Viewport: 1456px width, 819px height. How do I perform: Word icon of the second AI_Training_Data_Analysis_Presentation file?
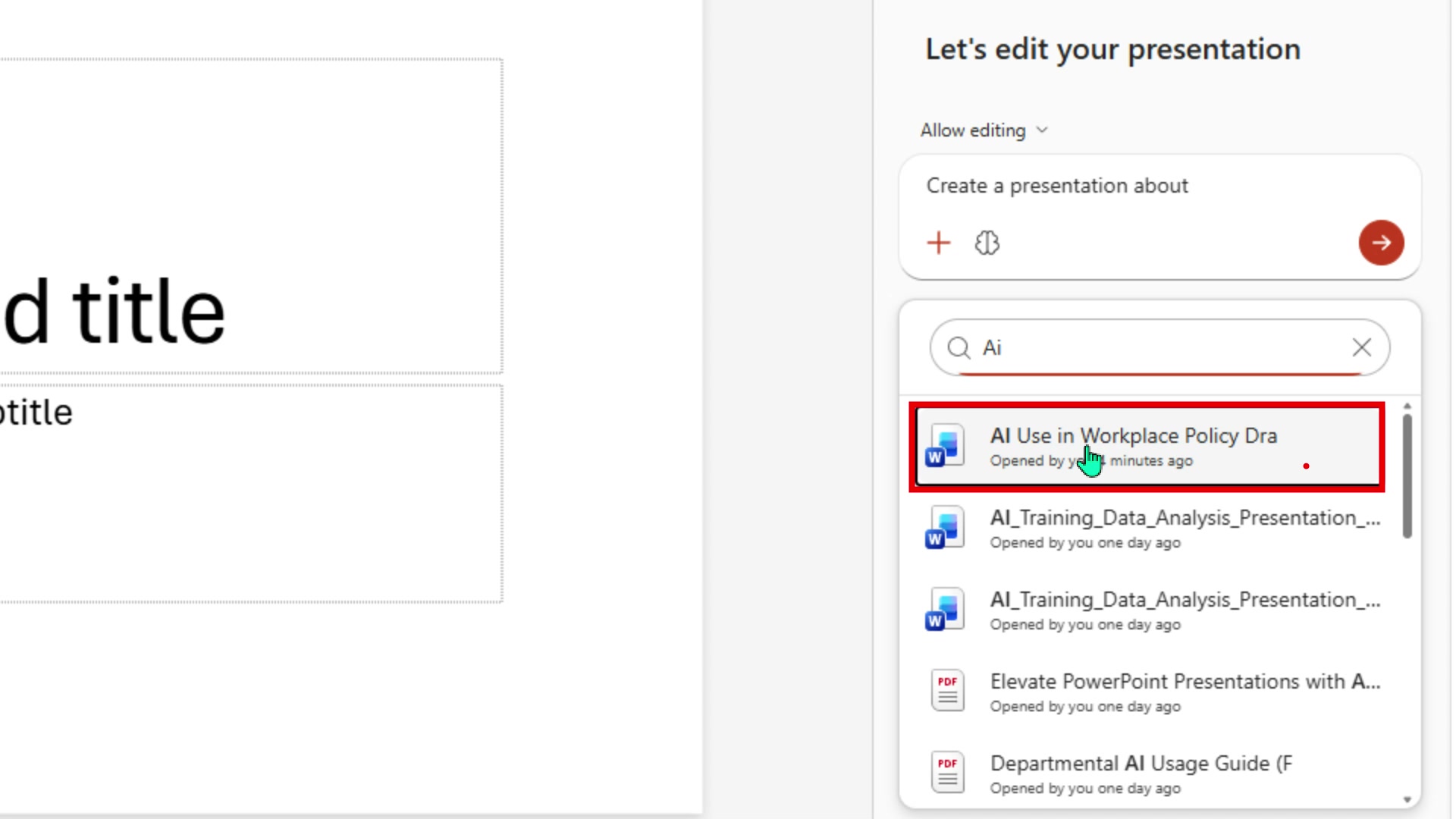[945, 610]
